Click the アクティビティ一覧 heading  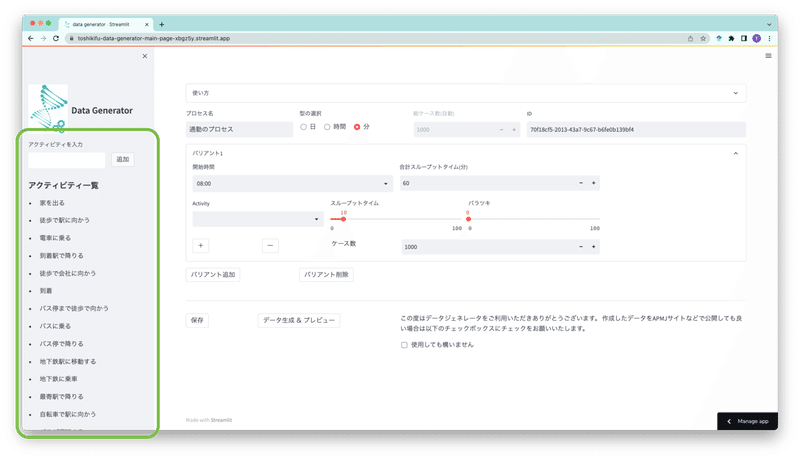click(x=64, y=186)
